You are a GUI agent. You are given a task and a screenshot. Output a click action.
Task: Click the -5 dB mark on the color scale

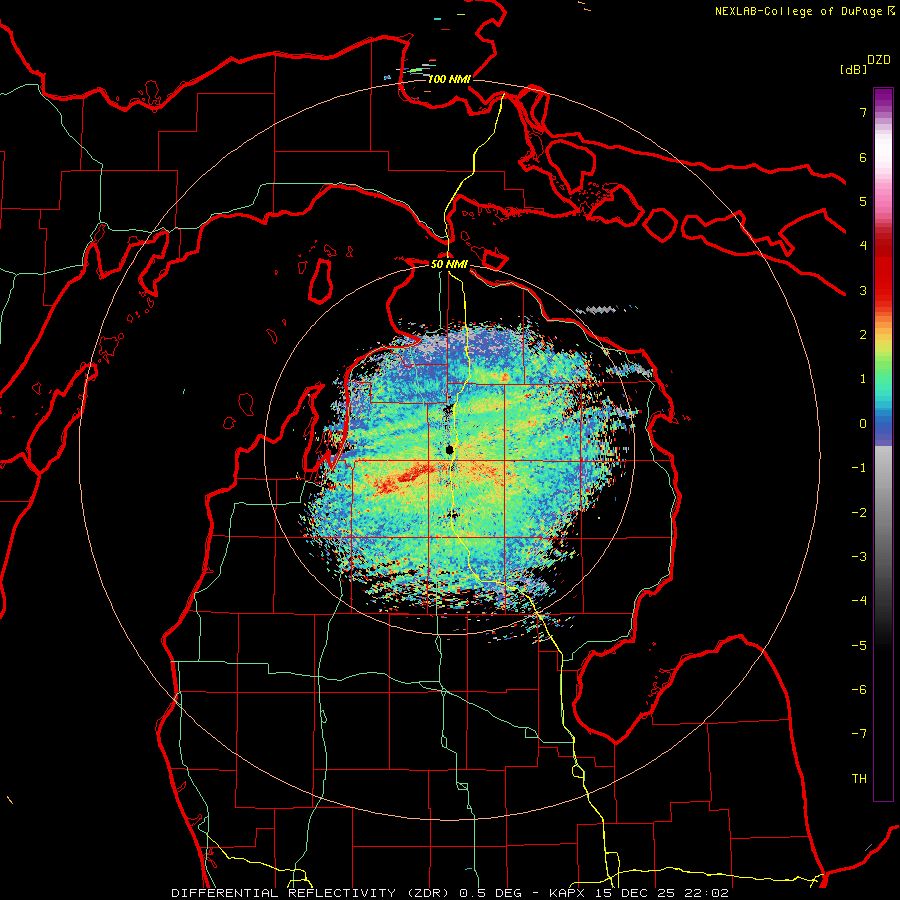(859, 646)
